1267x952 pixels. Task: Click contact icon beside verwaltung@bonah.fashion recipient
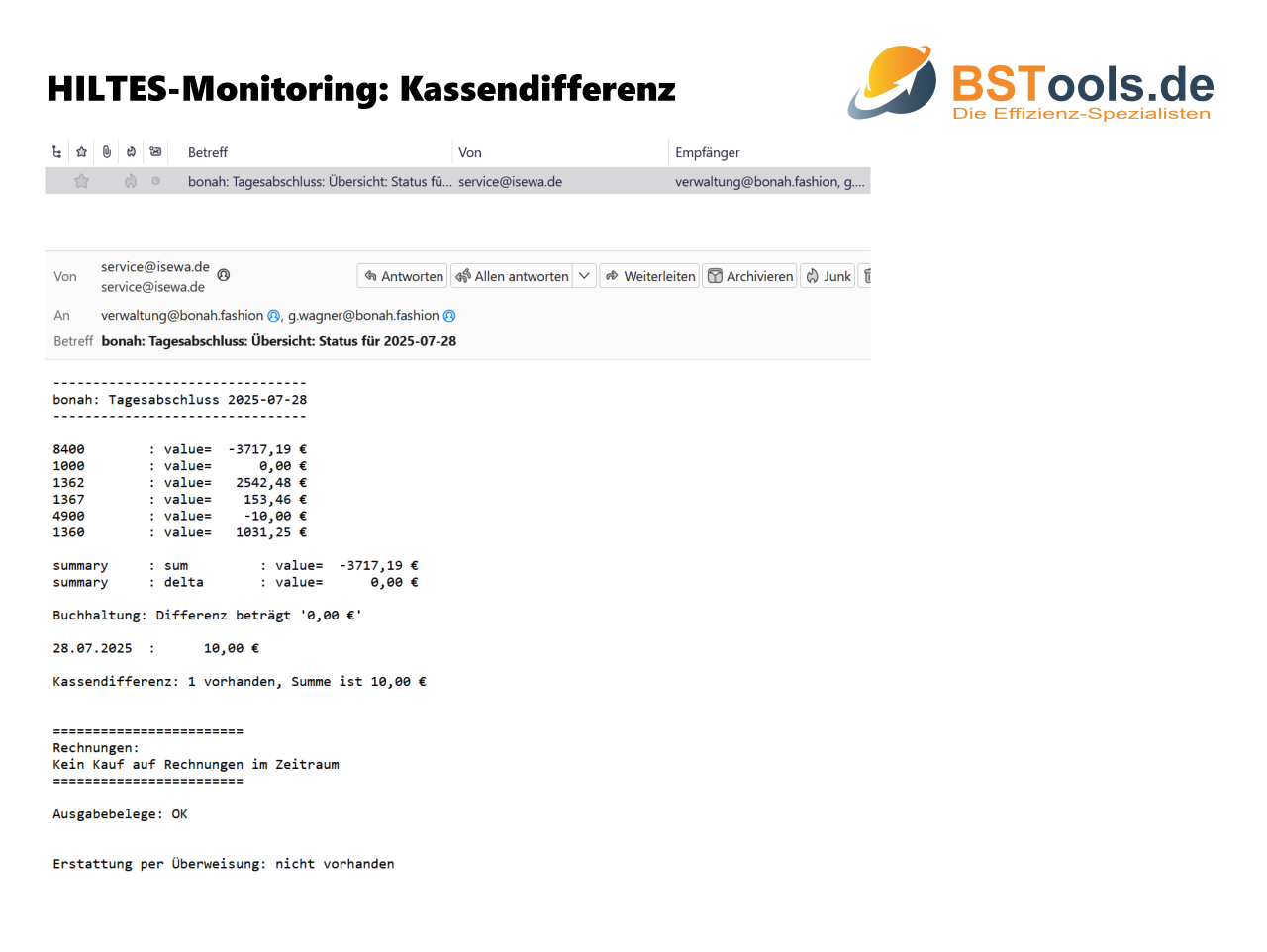(x=274, y=316)
